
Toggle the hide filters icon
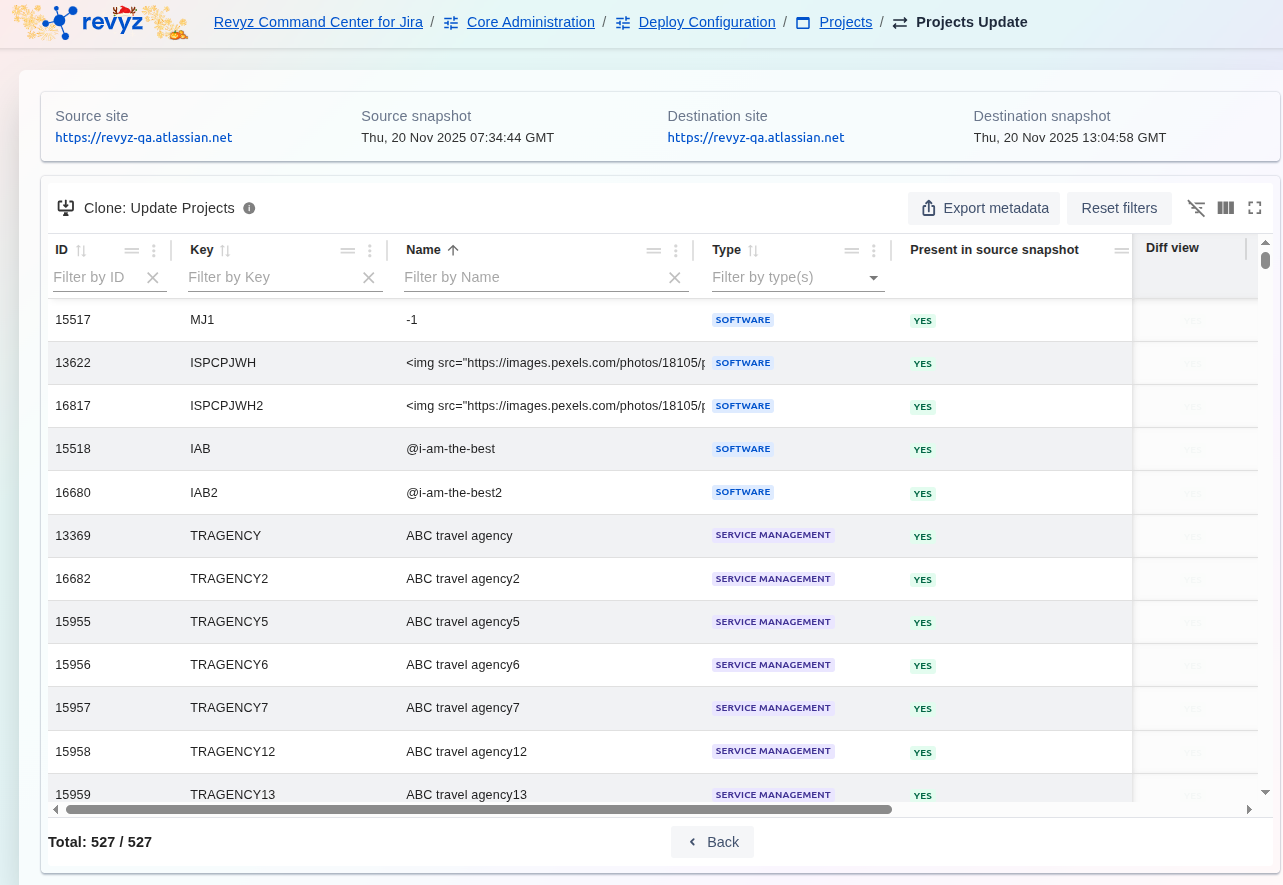coord(1196,208)
